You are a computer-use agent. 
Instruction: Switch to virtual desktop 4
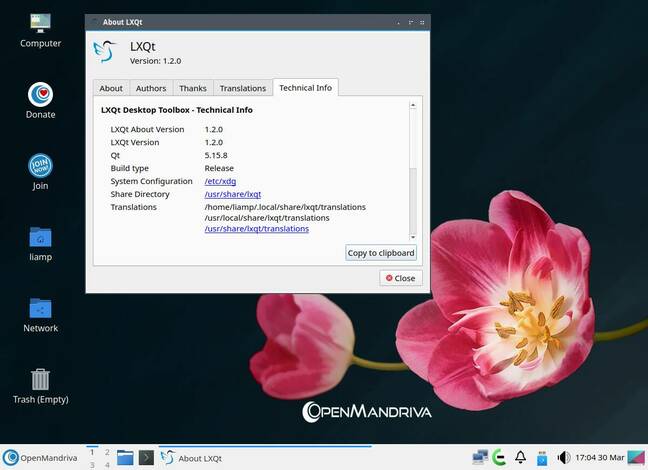[x=107, y=465]
